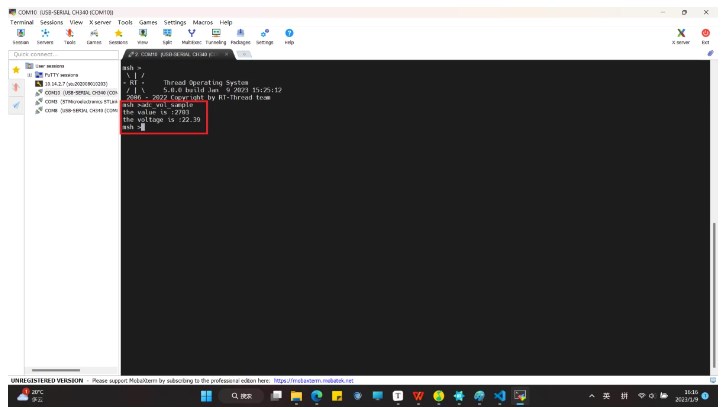726x409 pixels.
Task: Click the Session toolbar icon
Action: tap(20, 36)
